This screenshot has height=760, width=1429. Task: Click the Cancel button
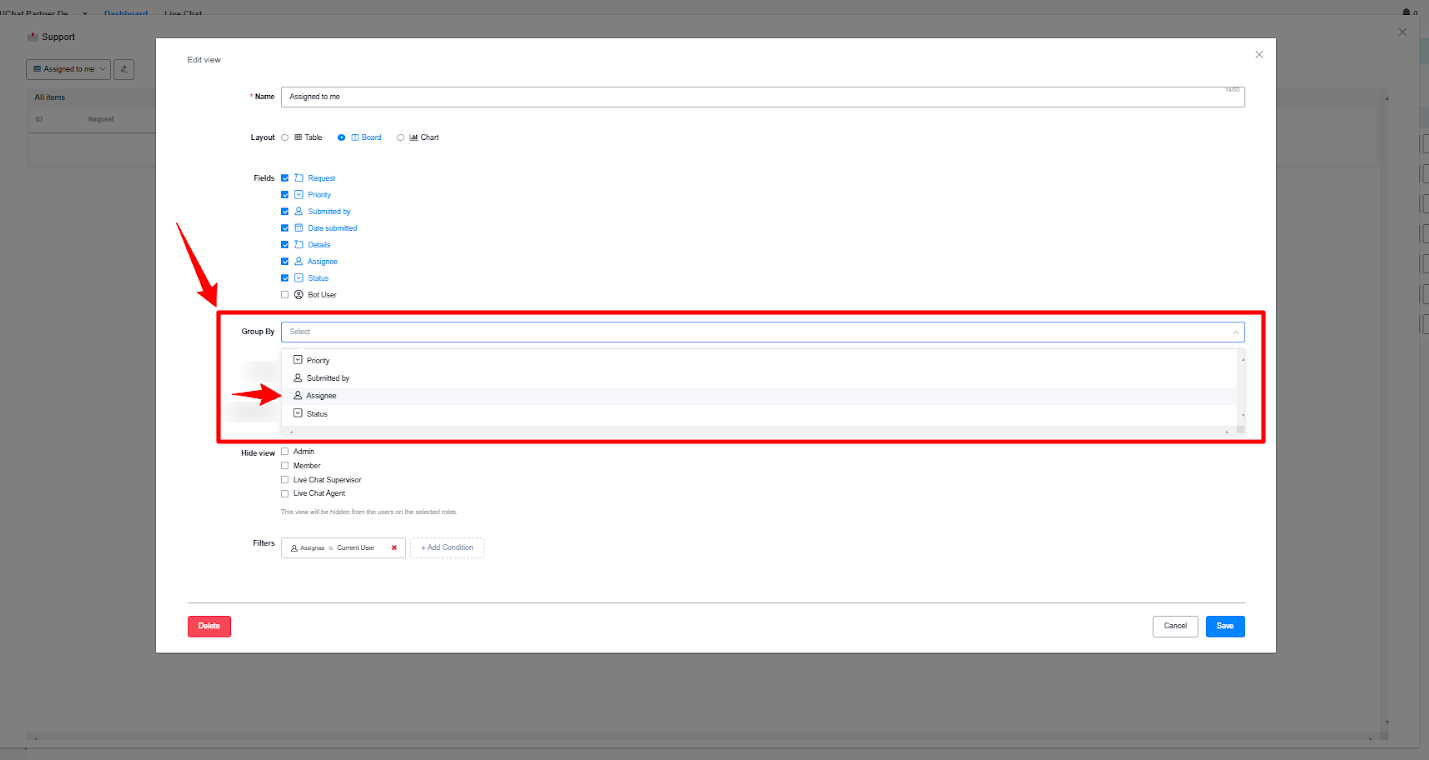1175,626
